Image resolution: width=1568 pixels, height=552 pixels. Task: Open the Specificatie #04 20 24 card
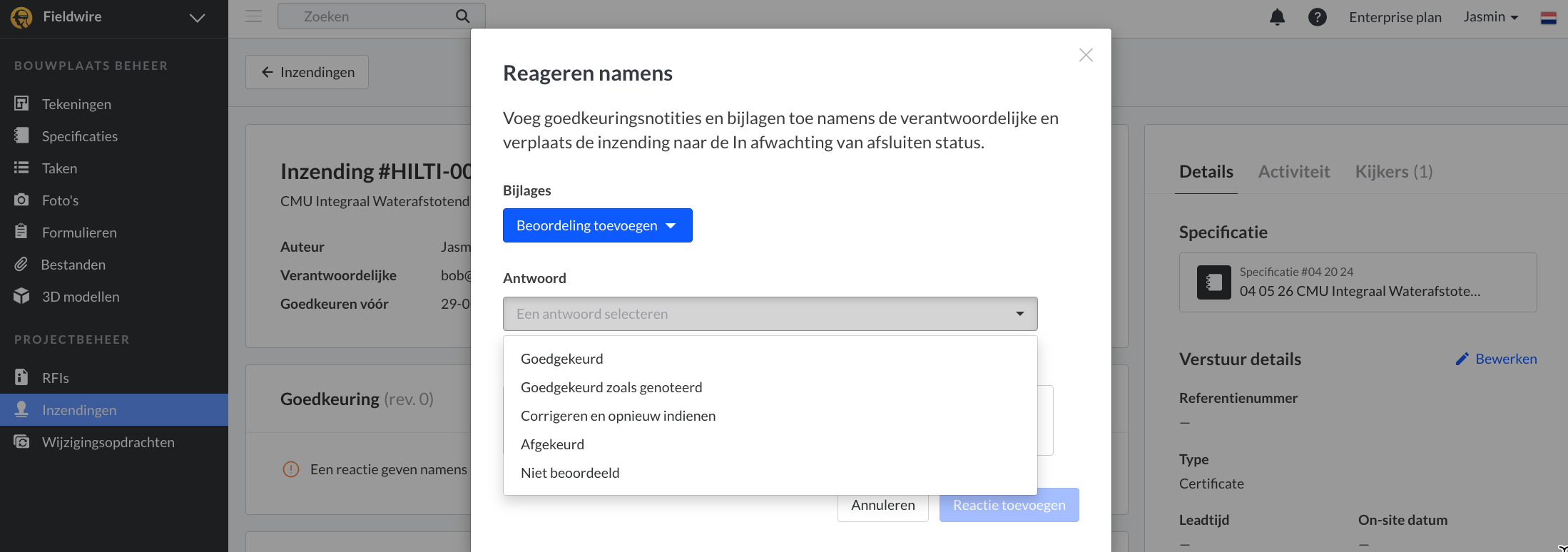[1358, 282]
